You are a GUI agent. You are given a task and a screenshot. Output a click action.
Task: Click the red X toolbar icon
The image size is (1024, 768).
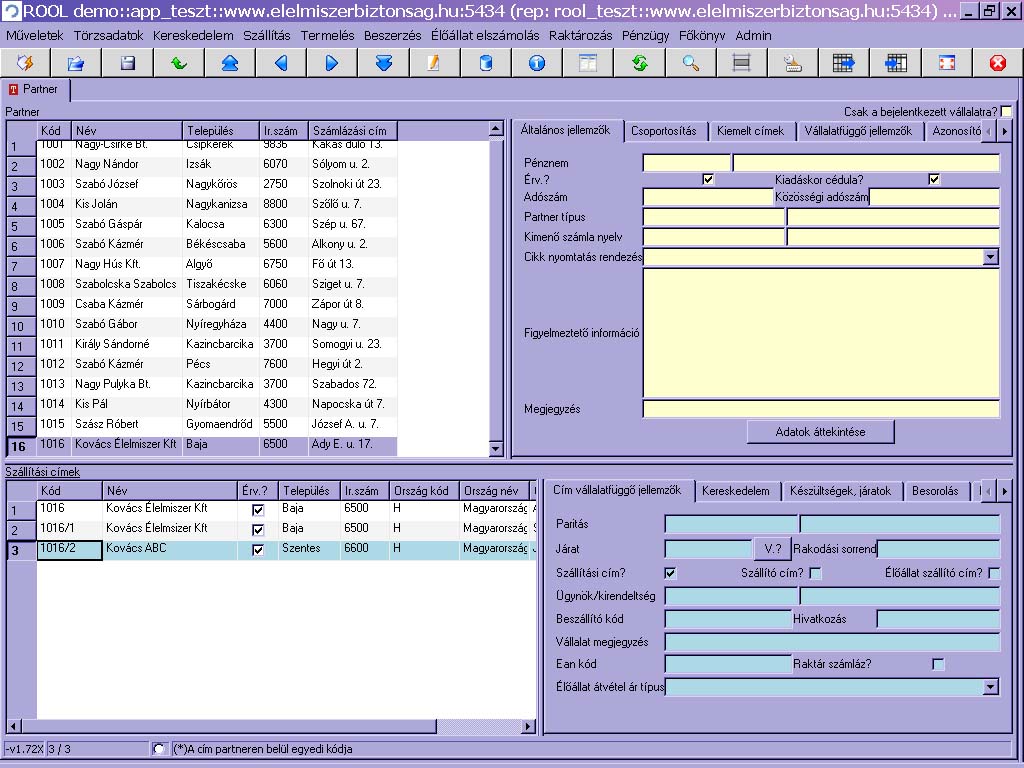997,63
